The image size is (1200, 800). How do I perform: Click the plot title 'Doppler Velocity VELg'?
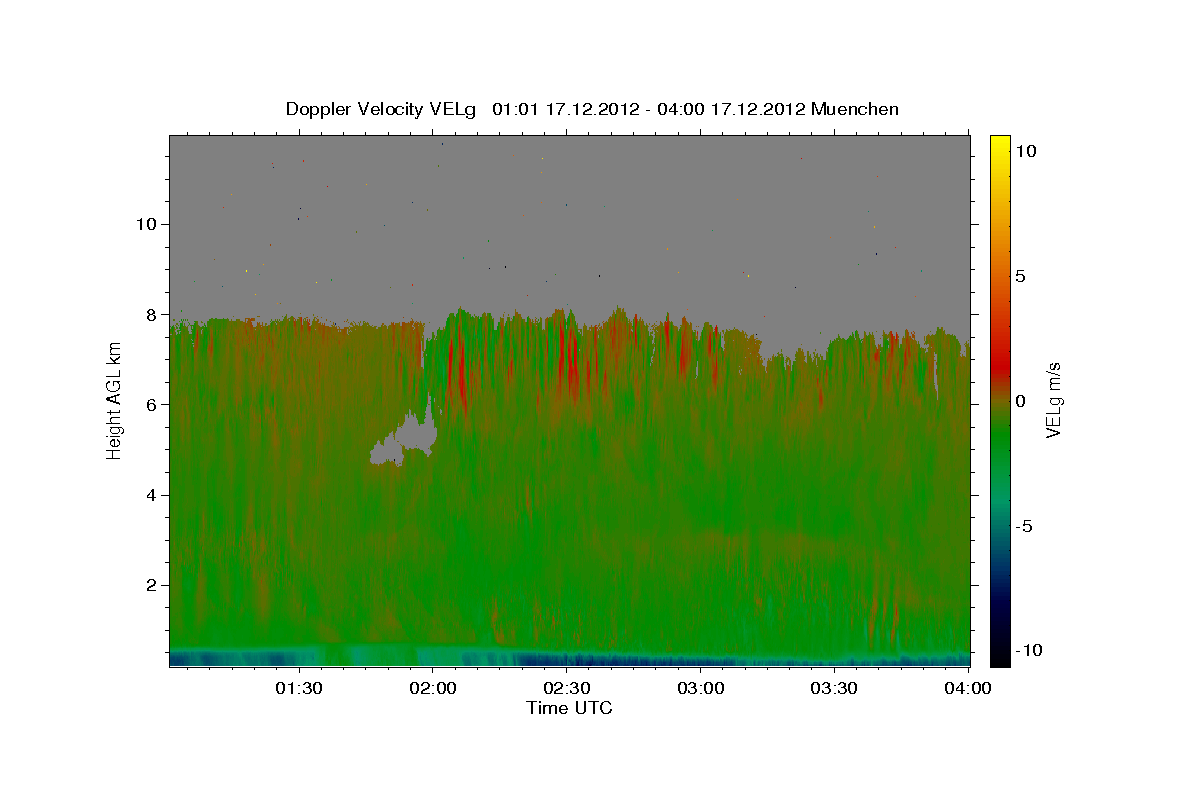(x=380, y=109)
